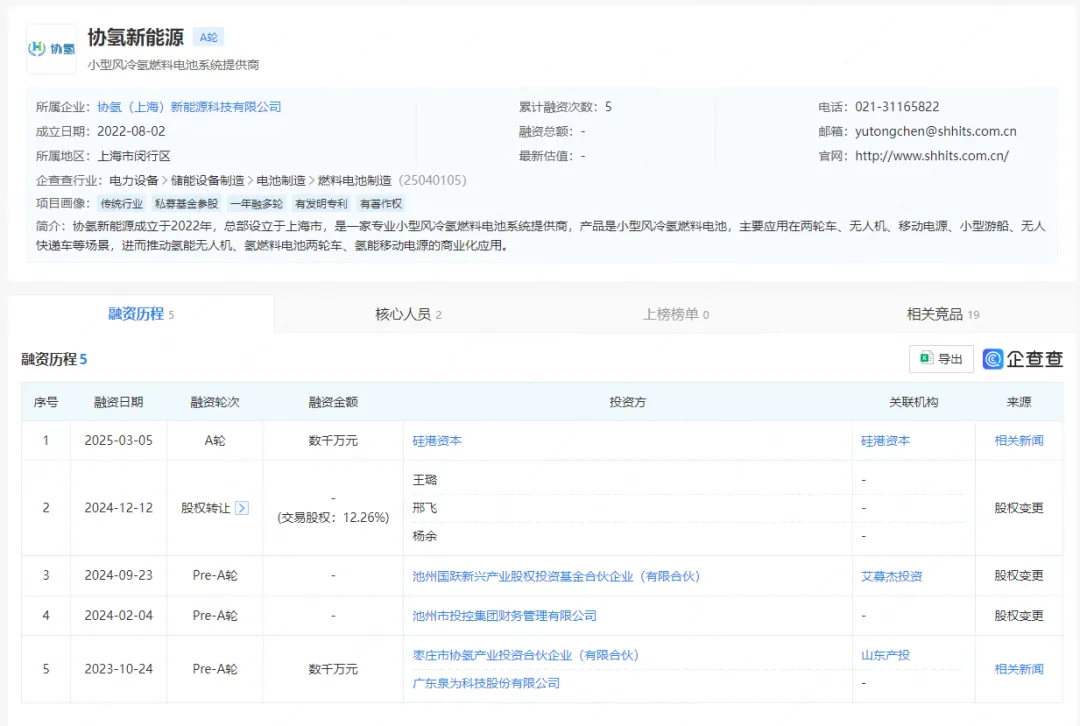The image size is (1080, 726).
Task: Expand the 股权转让 arrow icon
Action: pos(242,508)
